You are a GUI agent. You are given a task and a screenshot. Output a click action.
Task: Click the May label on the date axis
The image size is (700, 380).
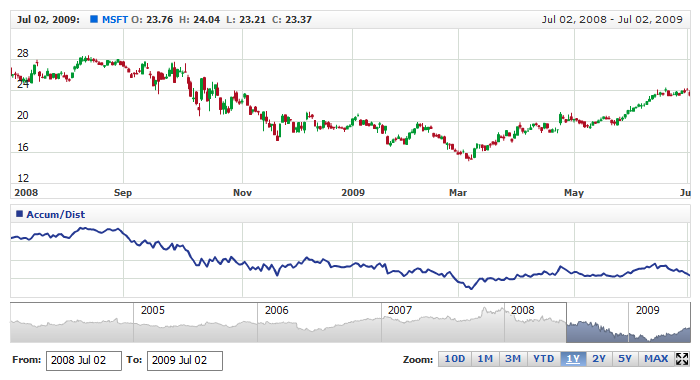tap(574, 192)
